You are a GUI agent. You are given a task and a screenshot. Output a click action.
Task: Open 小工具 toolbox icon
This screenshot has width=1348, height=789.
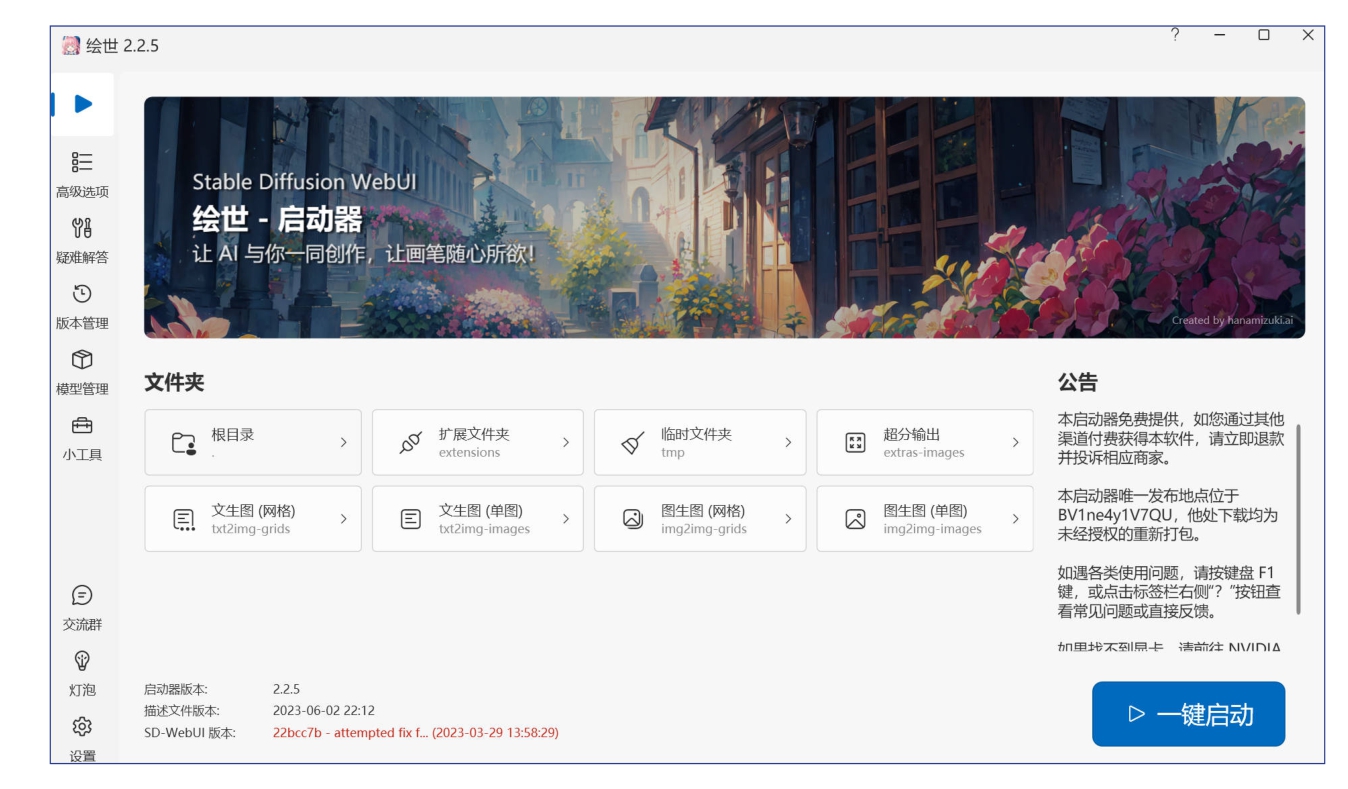point(82,425)
